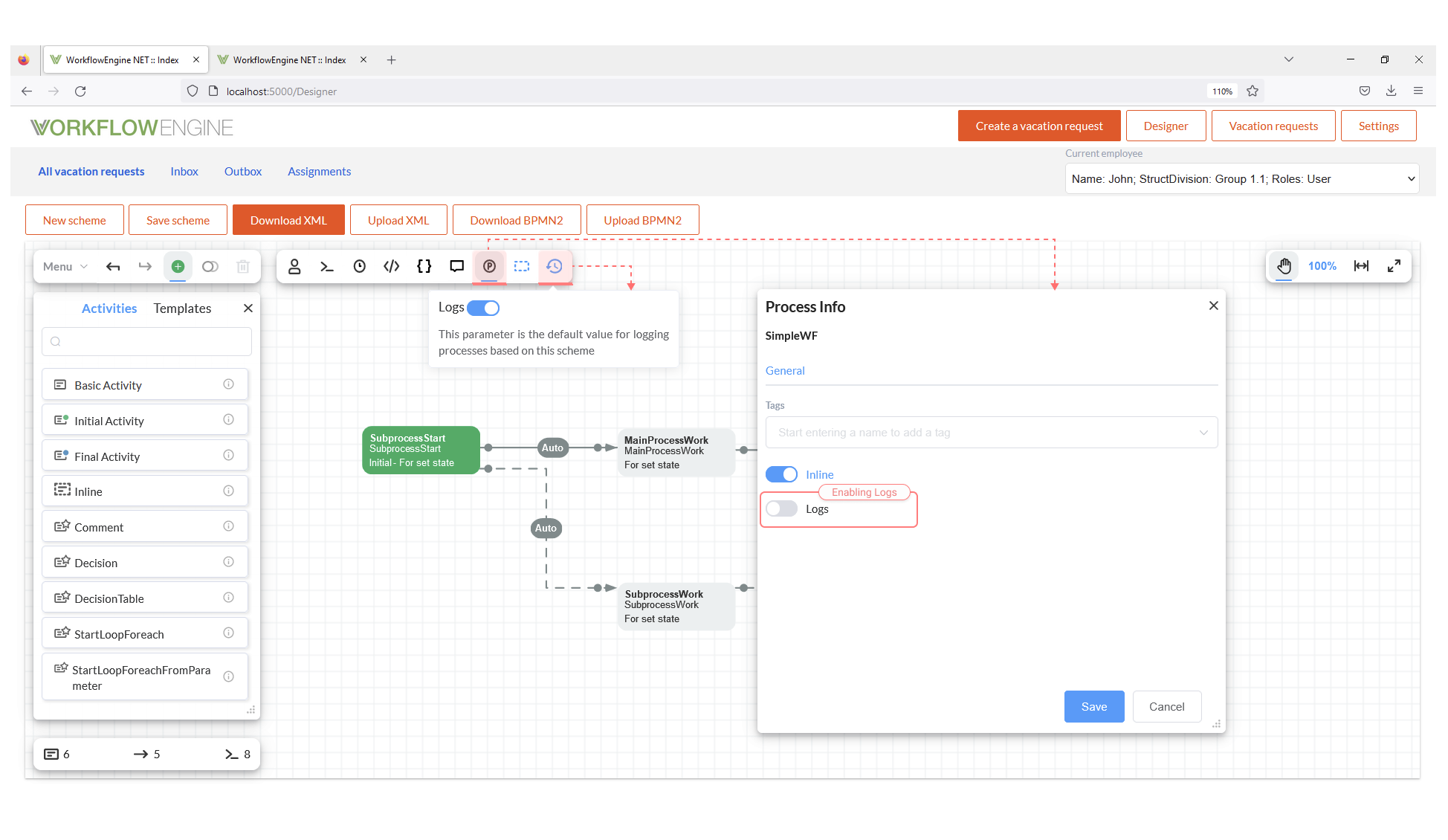Image resolution: width=1448 pixels, height=840 pixels.
Task: Show info for StartLoopForeach activity
Action: point(229,633)
